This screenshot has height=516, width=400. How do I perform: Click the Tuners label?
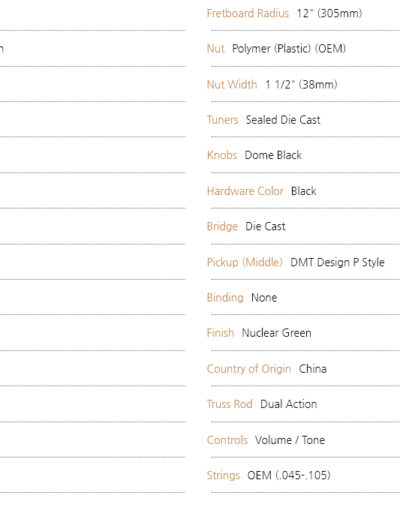pyautogui.click(x=222, y=120)
